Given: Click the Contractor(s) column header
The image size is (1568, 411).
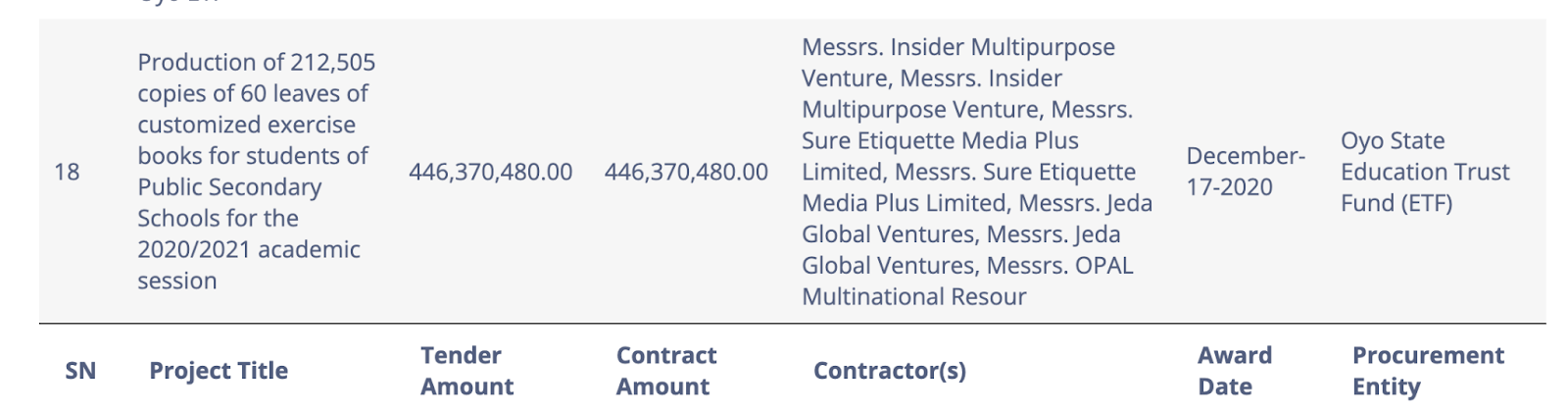Looking at the screenshot, I should pyautogui.click(x=890, y=371).
